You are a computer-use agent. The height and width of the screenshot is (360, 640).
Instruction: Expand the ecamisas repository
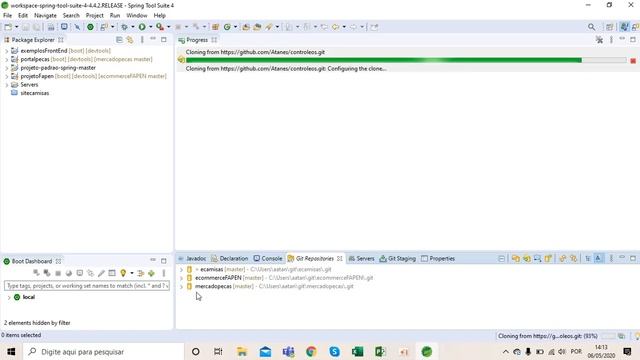click(x=181, y=270)
